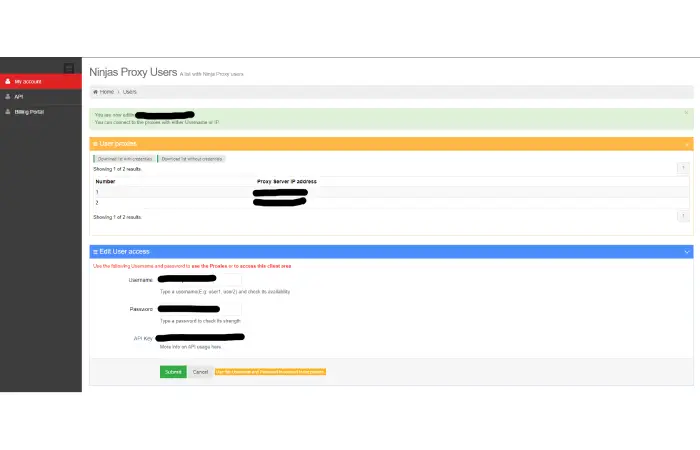
Task: Click the Edit User access panel title
Action: [x=124, y=252]
